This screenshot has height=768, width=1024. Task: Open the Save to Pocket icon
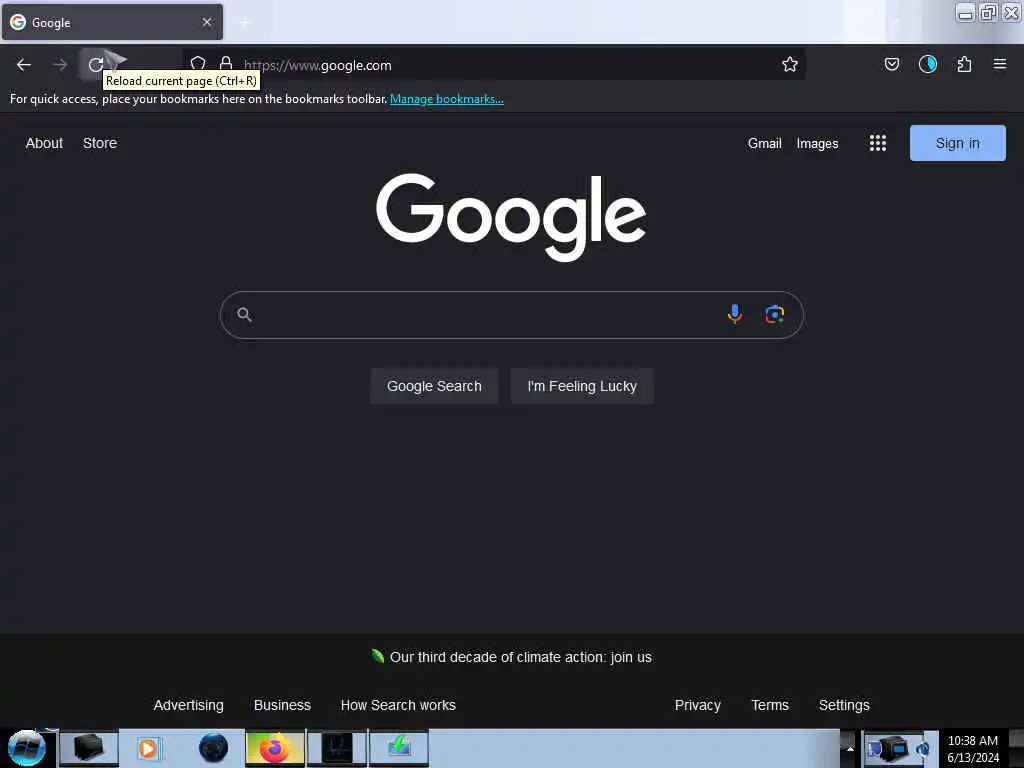(891, 64)
